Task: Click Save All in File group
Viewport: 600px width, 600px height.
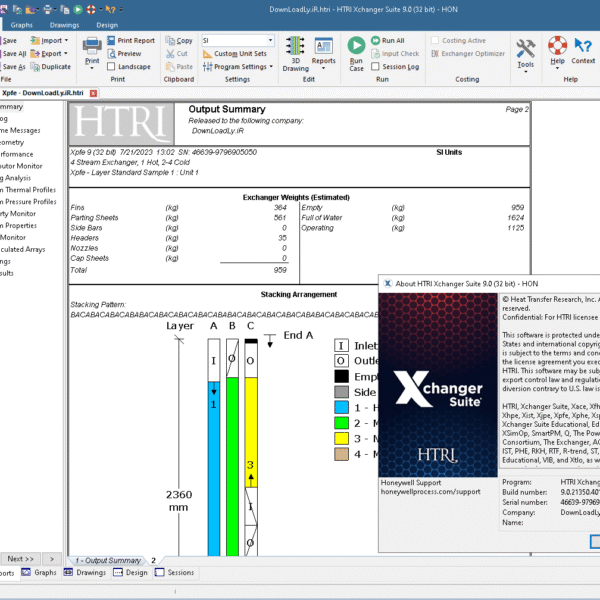Action: (x=13, y=54)
